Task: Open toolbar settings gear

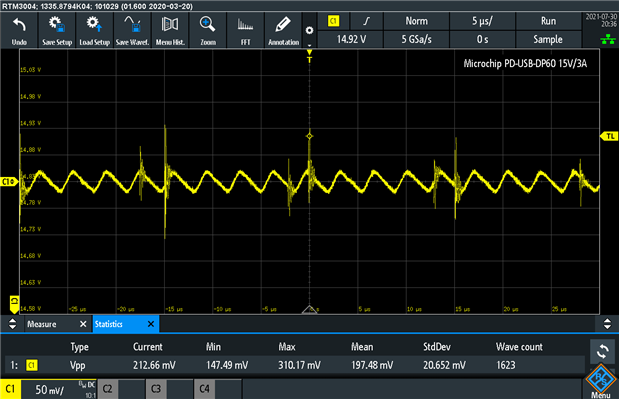Action: point(310,30)
